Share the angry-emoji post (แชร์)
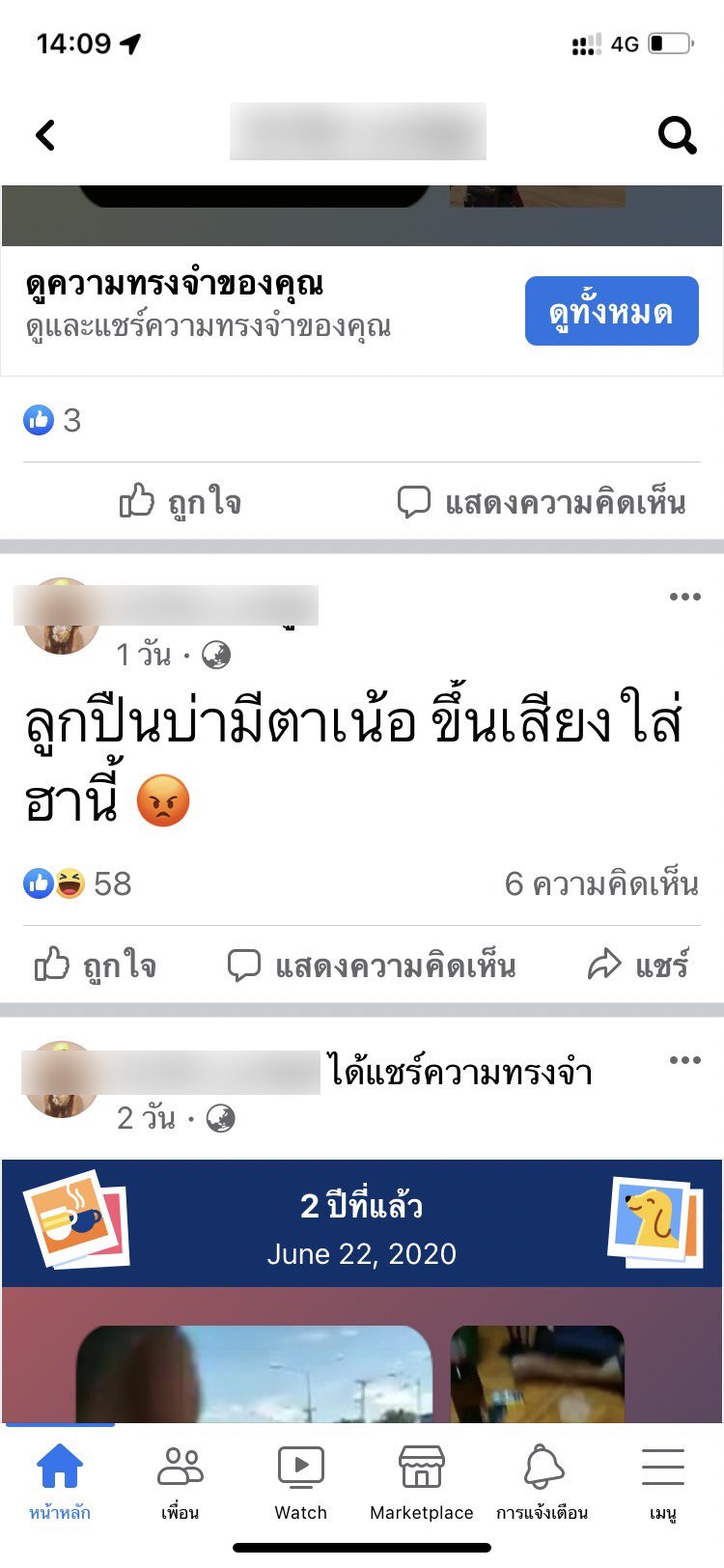Viewport: 724px width, 1568px height. click(x=638, y=965)
